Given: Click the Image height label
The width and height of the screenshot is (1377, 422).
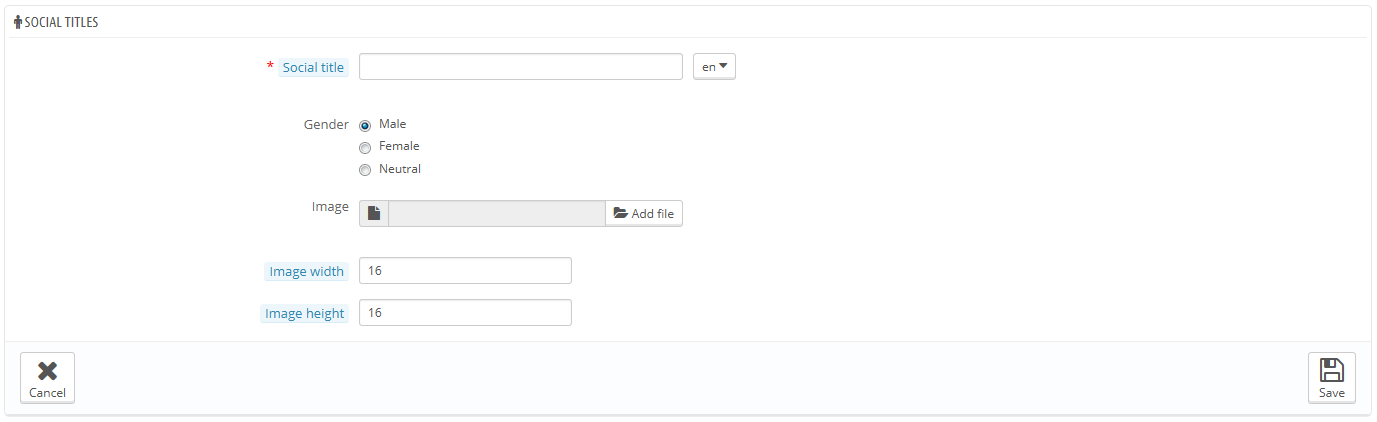Looking at the screenshot, I should tap(304, 314).
